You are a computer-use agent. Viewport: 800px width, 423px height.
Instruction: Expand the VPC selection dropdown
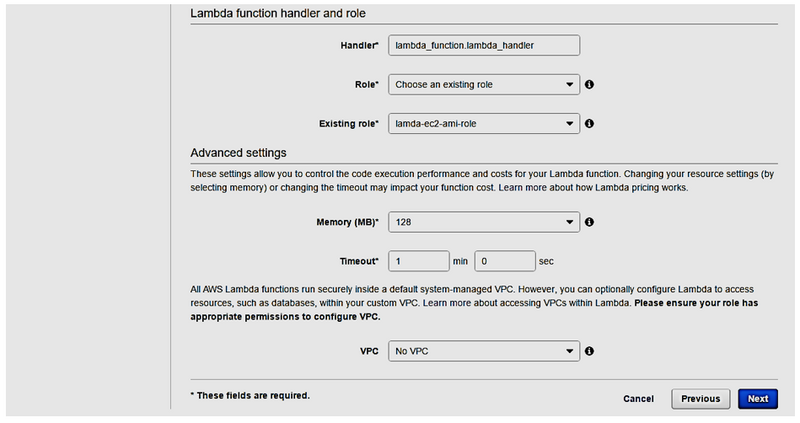(484, 351)
